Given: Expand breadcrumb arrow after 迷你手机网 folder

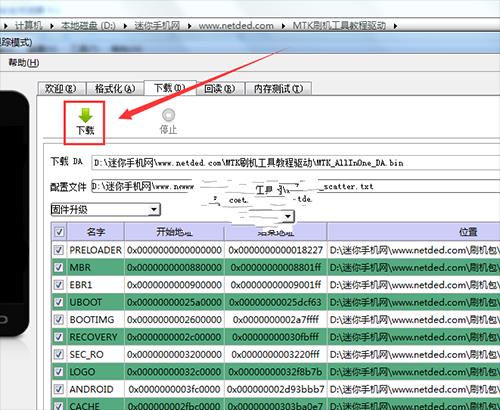Looking at the screenshot, I should pos(190,26).
